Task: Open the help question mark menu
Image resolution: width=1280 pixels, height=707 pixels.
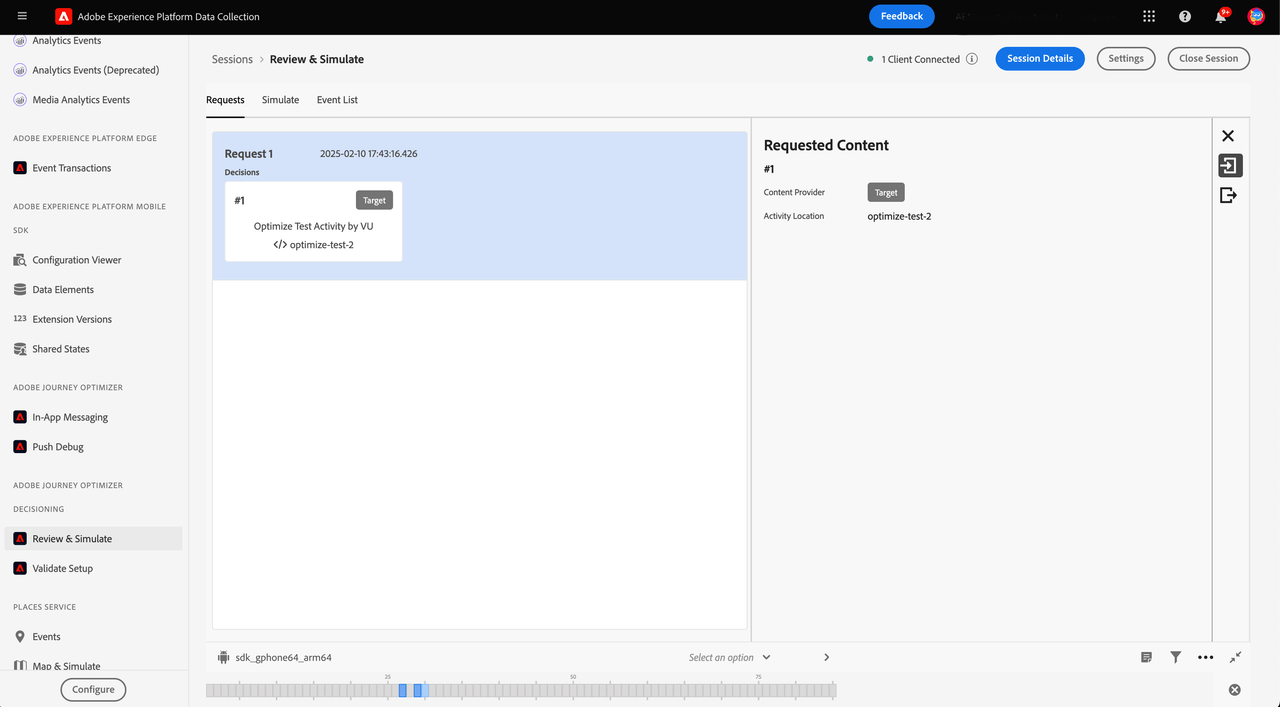Action: (x=1185, y=16)
